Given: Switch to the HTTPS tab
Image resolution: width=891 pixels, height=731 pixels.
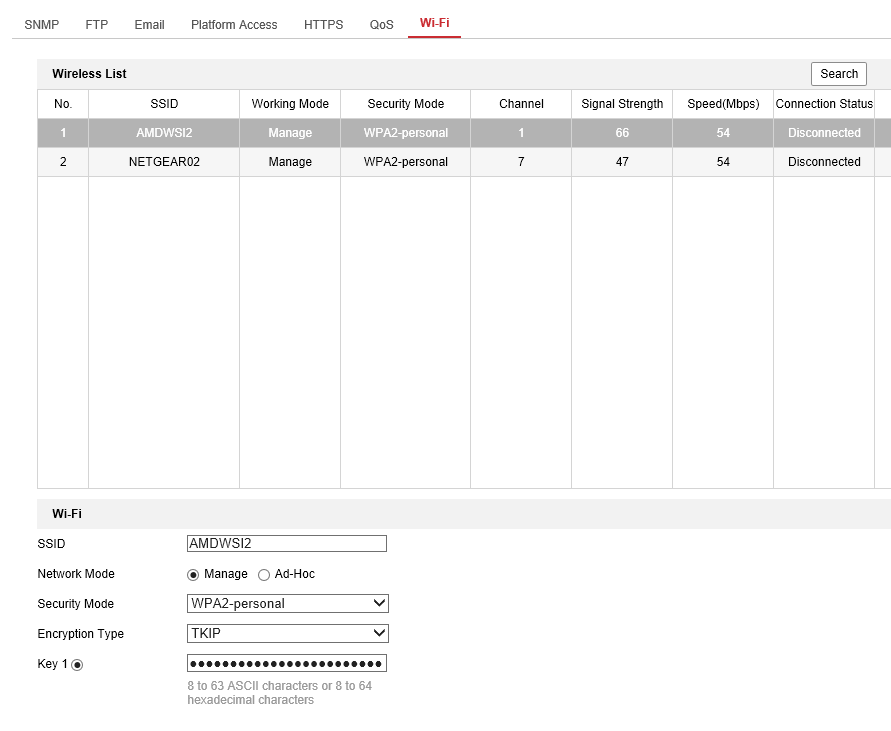Looking at the screenshot, I should (323, 24).
